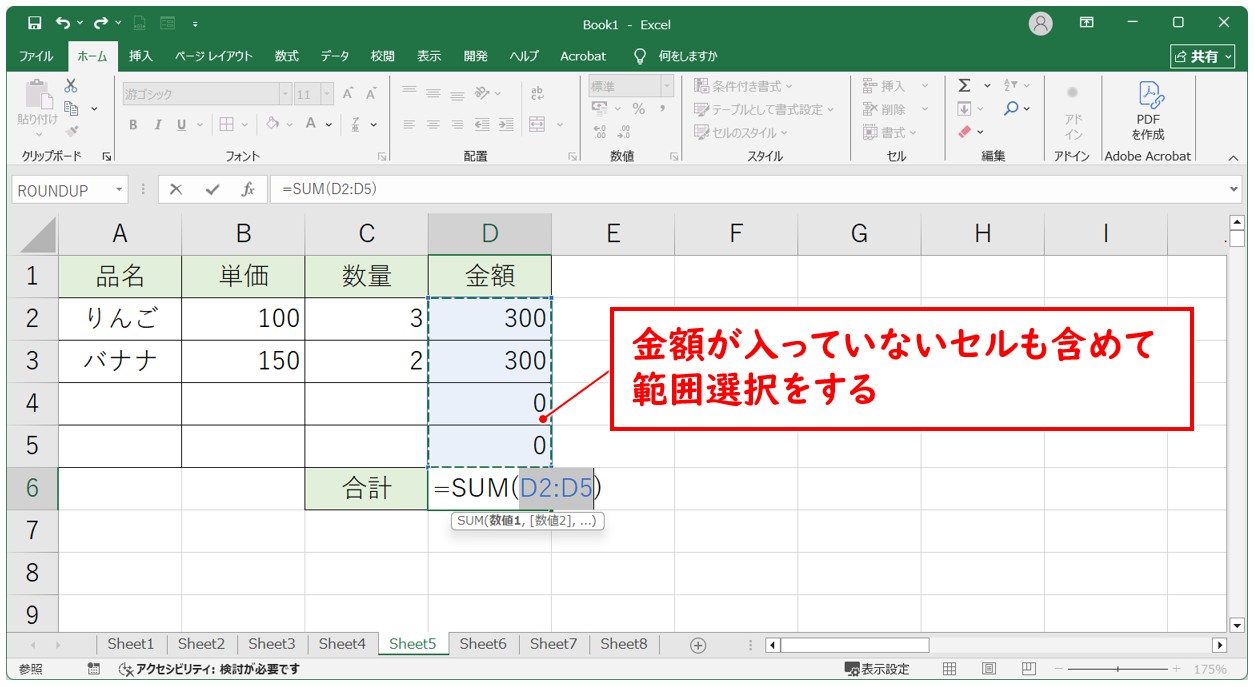
Task: Click the Save icon in title bar
Action: 34,23
